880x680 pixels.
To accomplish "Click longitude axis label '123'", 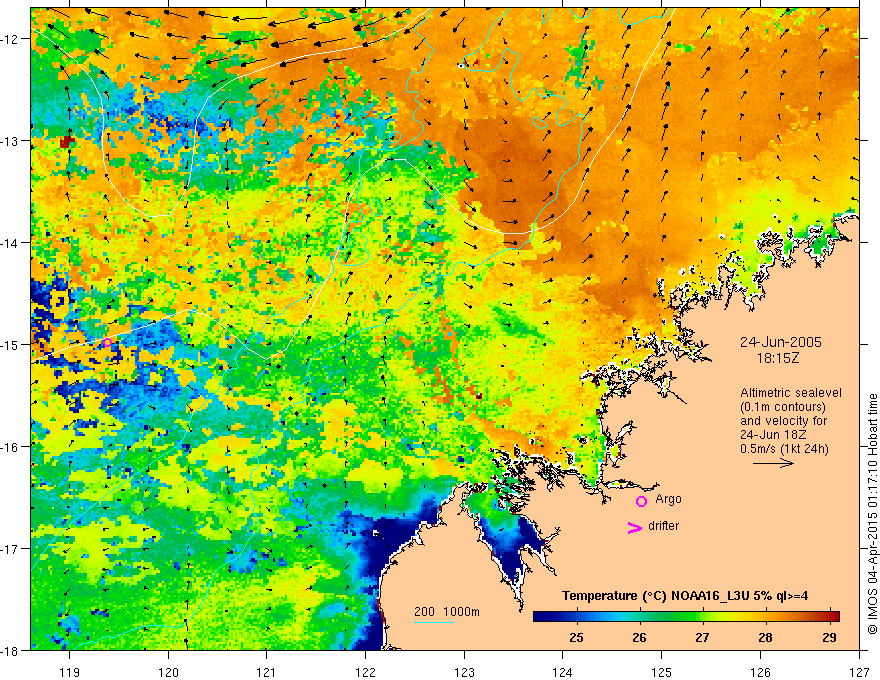I will click(464, 672).
